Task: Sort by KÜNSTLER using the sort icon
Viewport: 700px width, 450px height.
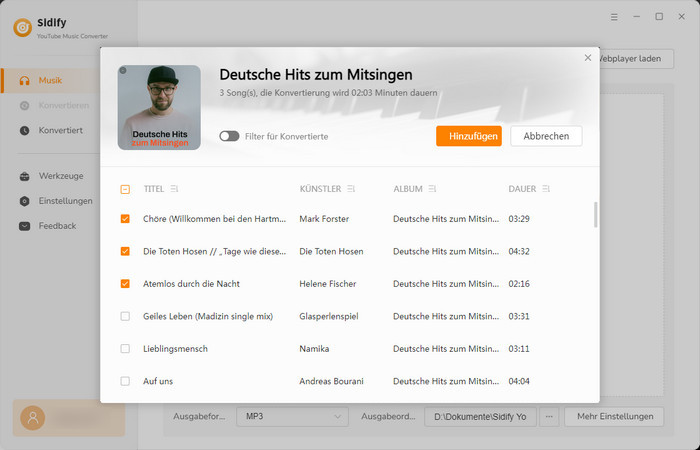Action: [351, 189]
